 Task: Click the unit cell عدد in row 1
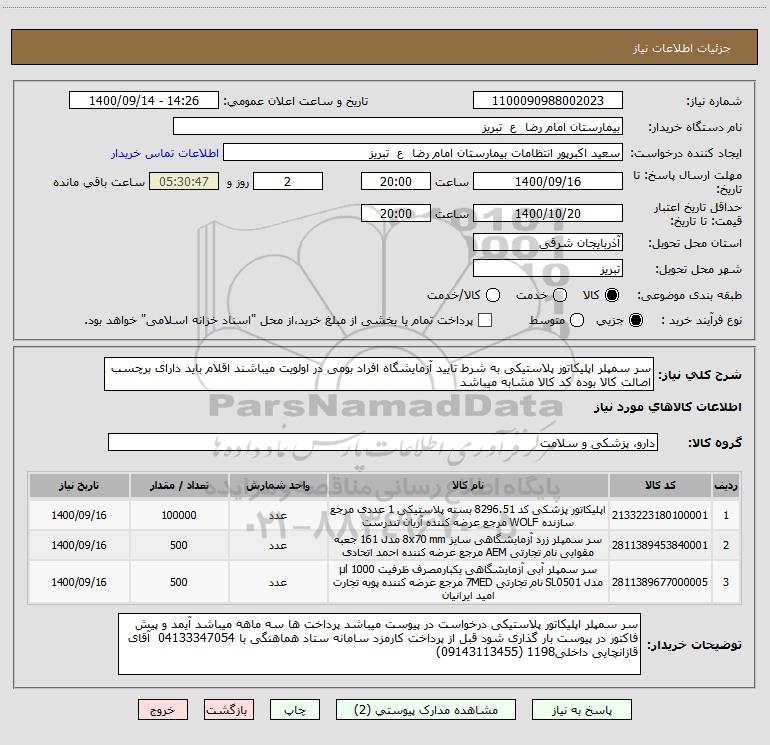point(278,515)
